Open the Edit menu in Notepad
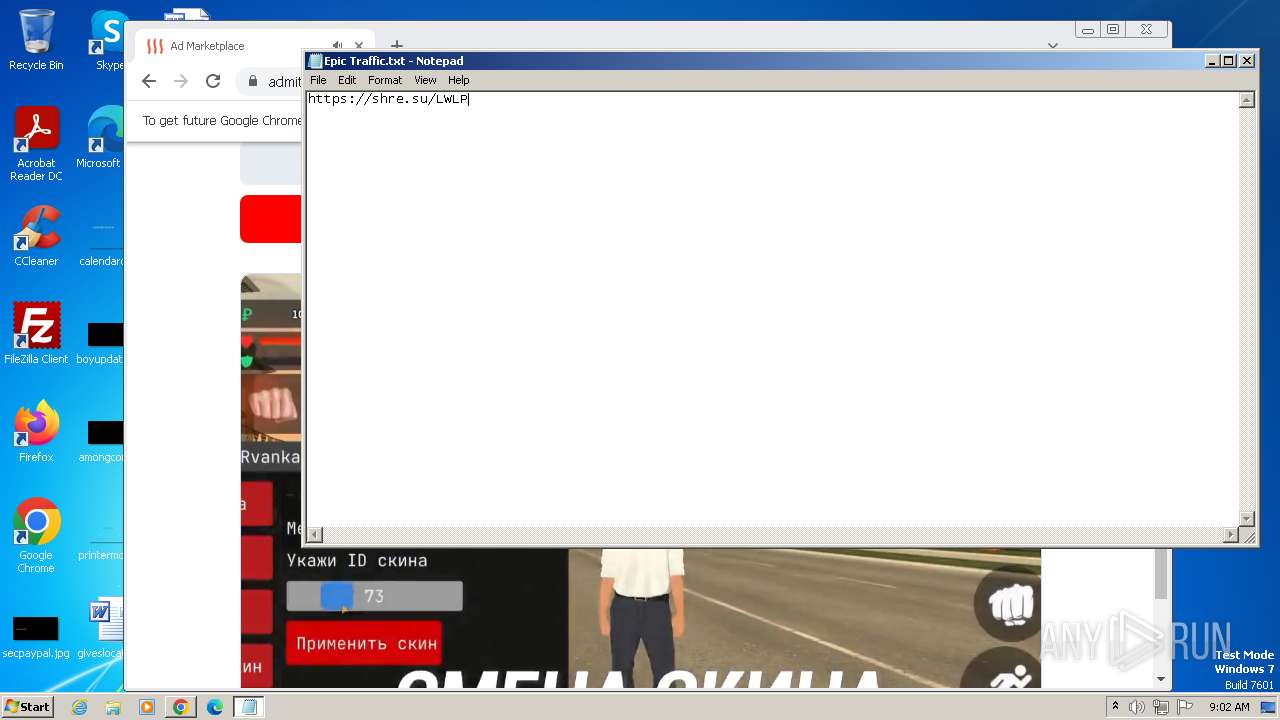The height and width of the screenshot is (720, 1280). pos(347,80)
